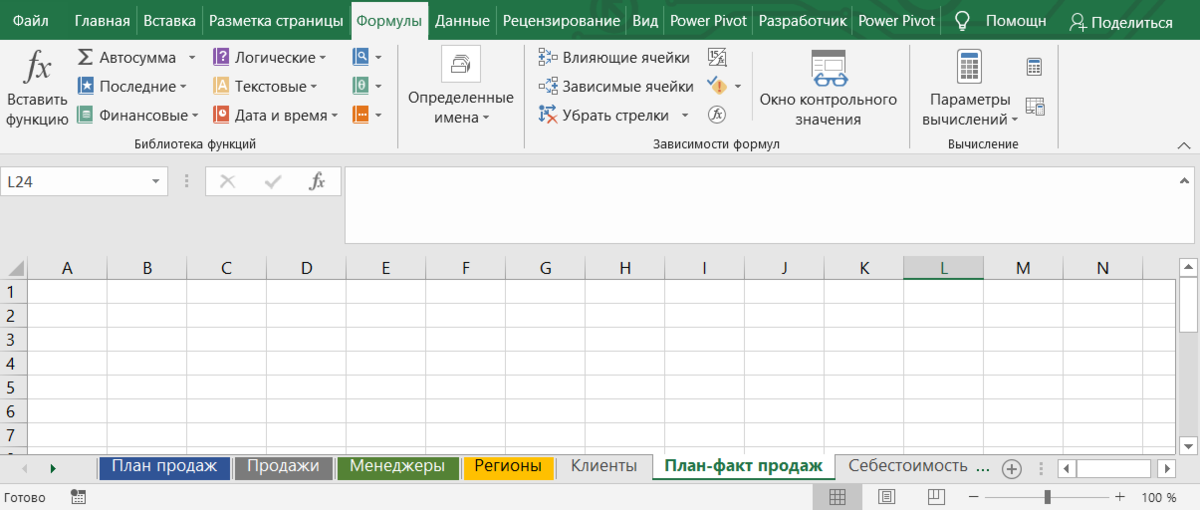Expand the Error Checking dropdown arrow
This screenshot has width=1200, height=510.
tap(738, 86)
